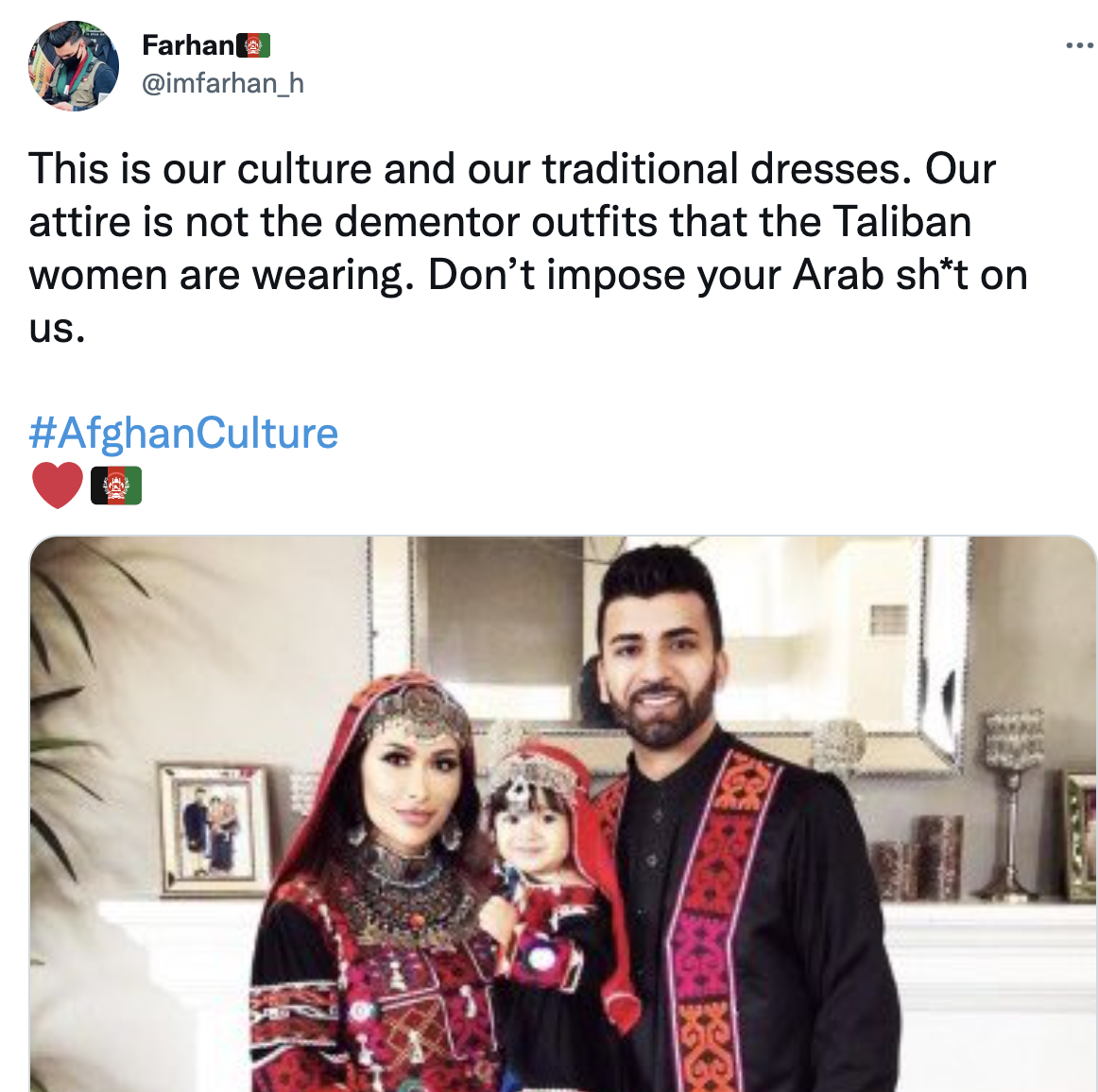Open the tweet's three-dot more menu
The height and width of the screenshot is (1092, 1098).
(1080, 46)
